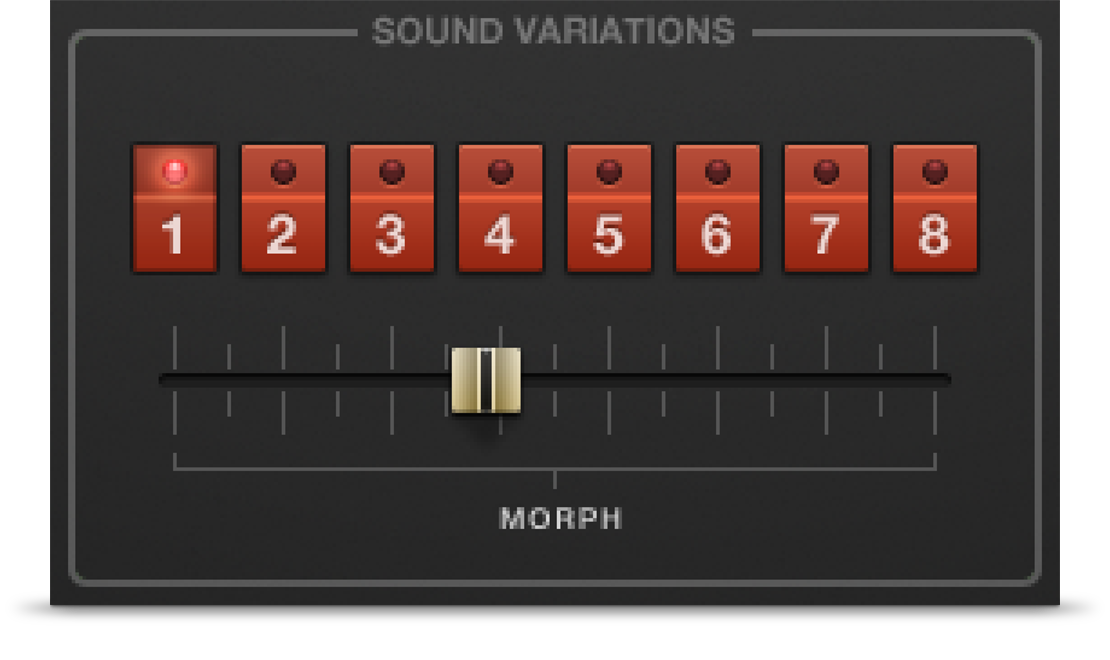Click the SOUND VARIATIONS panel heading

click(x=553, y=32)
